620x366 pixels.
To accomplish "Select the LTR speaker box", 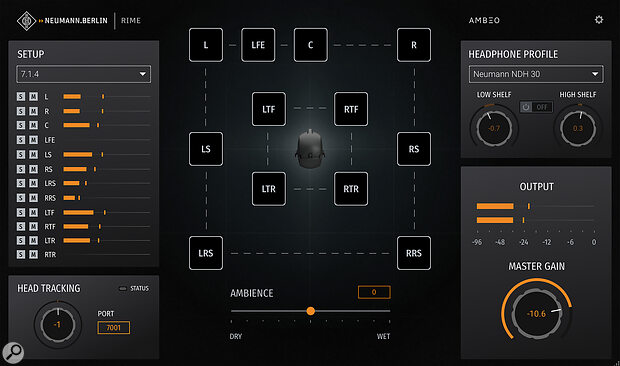I will pos(268,189).
